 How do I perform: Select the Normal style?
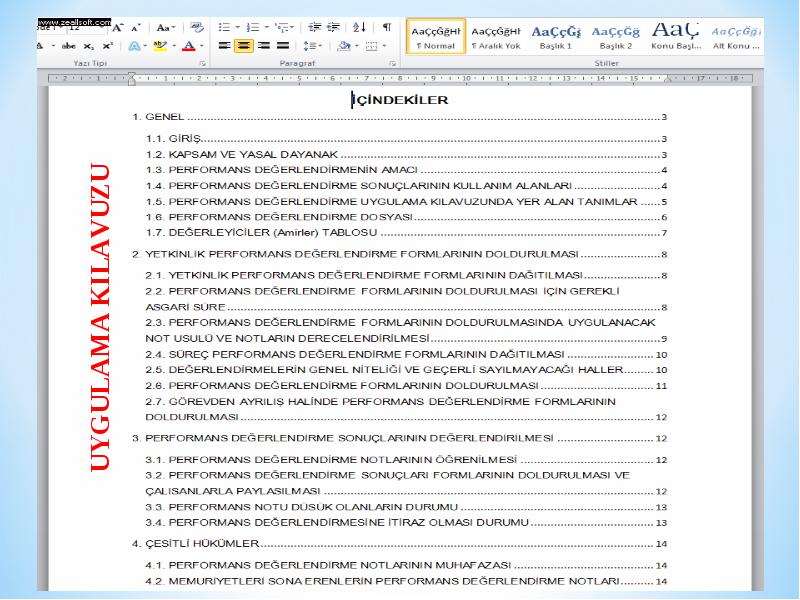tap(436, 36)
